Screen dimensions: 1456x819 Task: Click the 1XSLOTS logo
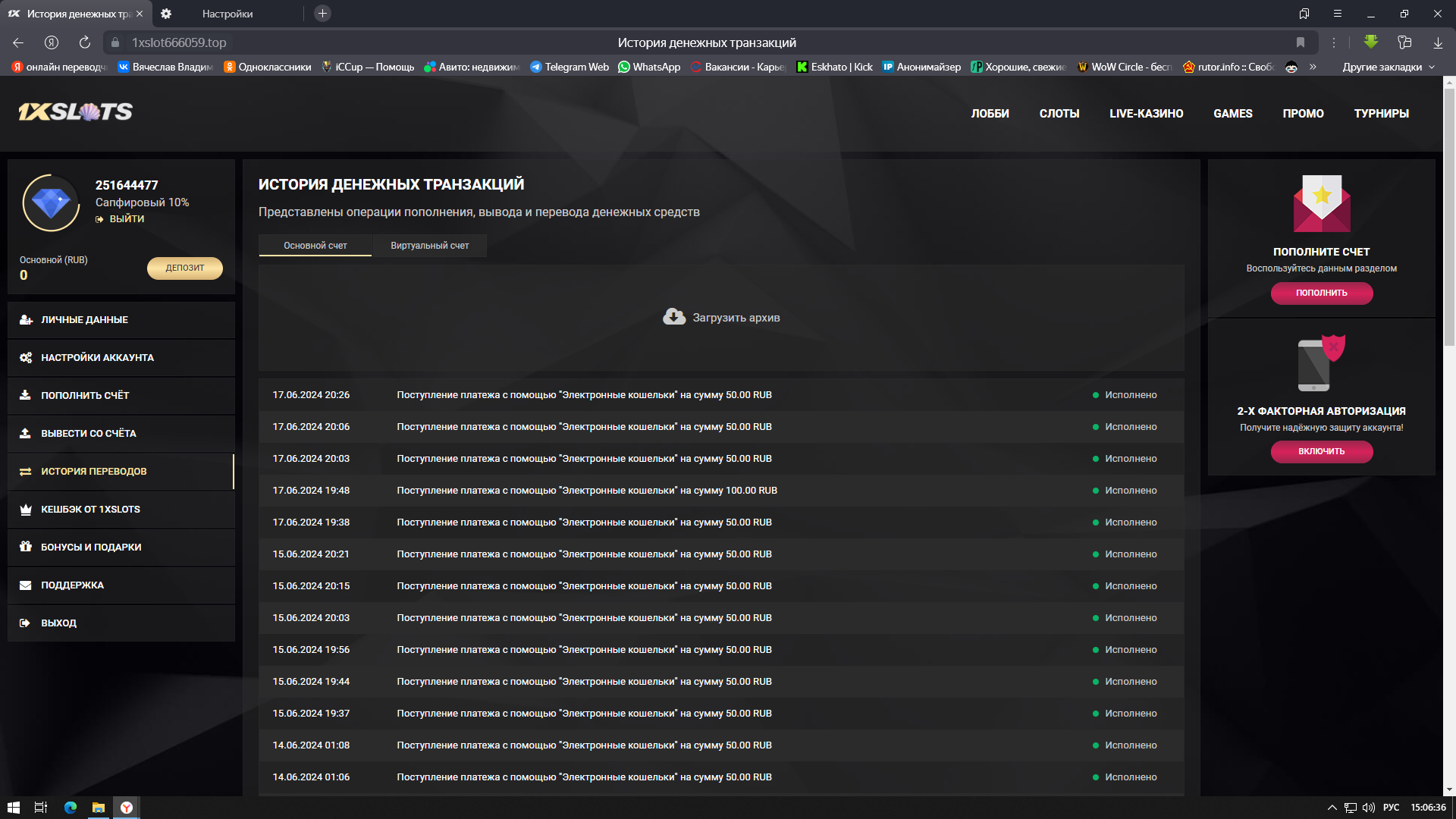(75, 112)
